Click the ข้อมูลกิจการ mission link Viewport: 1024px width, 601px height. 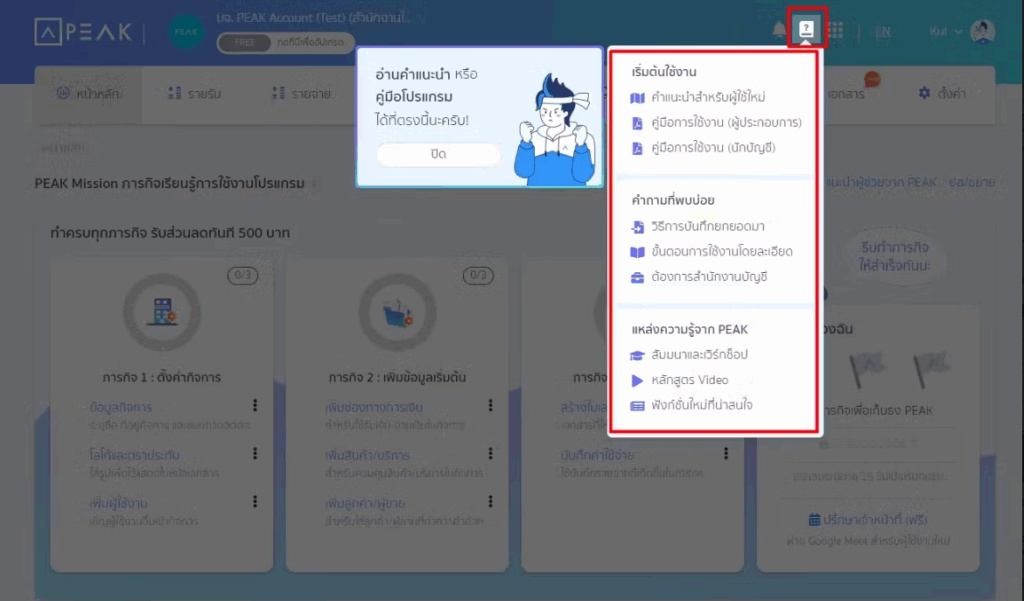point(121,407)
